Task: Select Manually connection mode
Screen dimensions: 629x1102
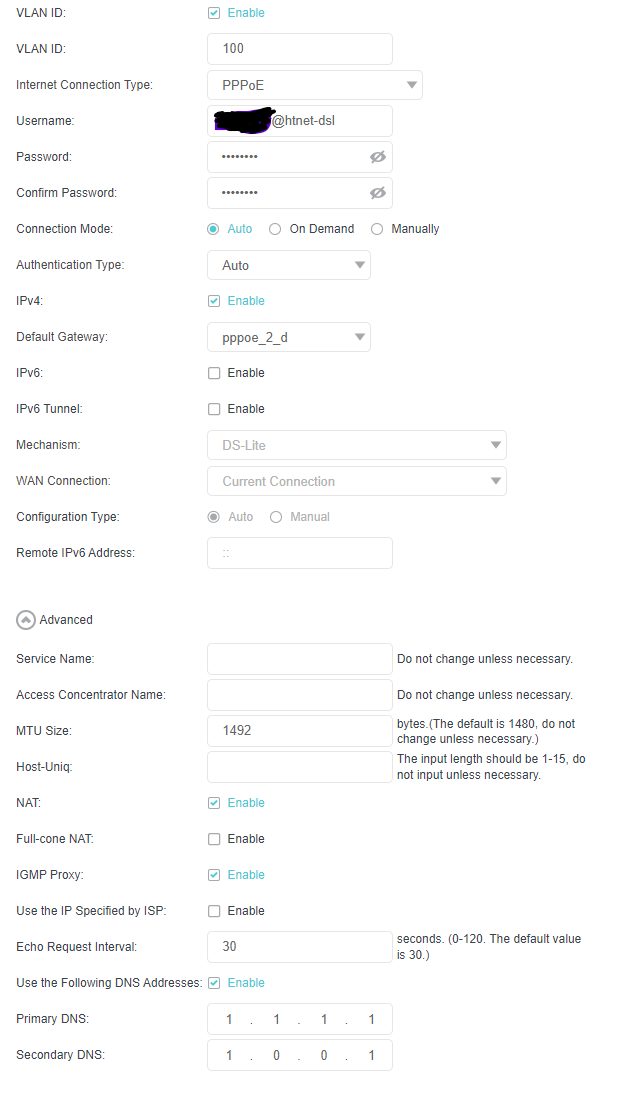Action: coord(377,229)
